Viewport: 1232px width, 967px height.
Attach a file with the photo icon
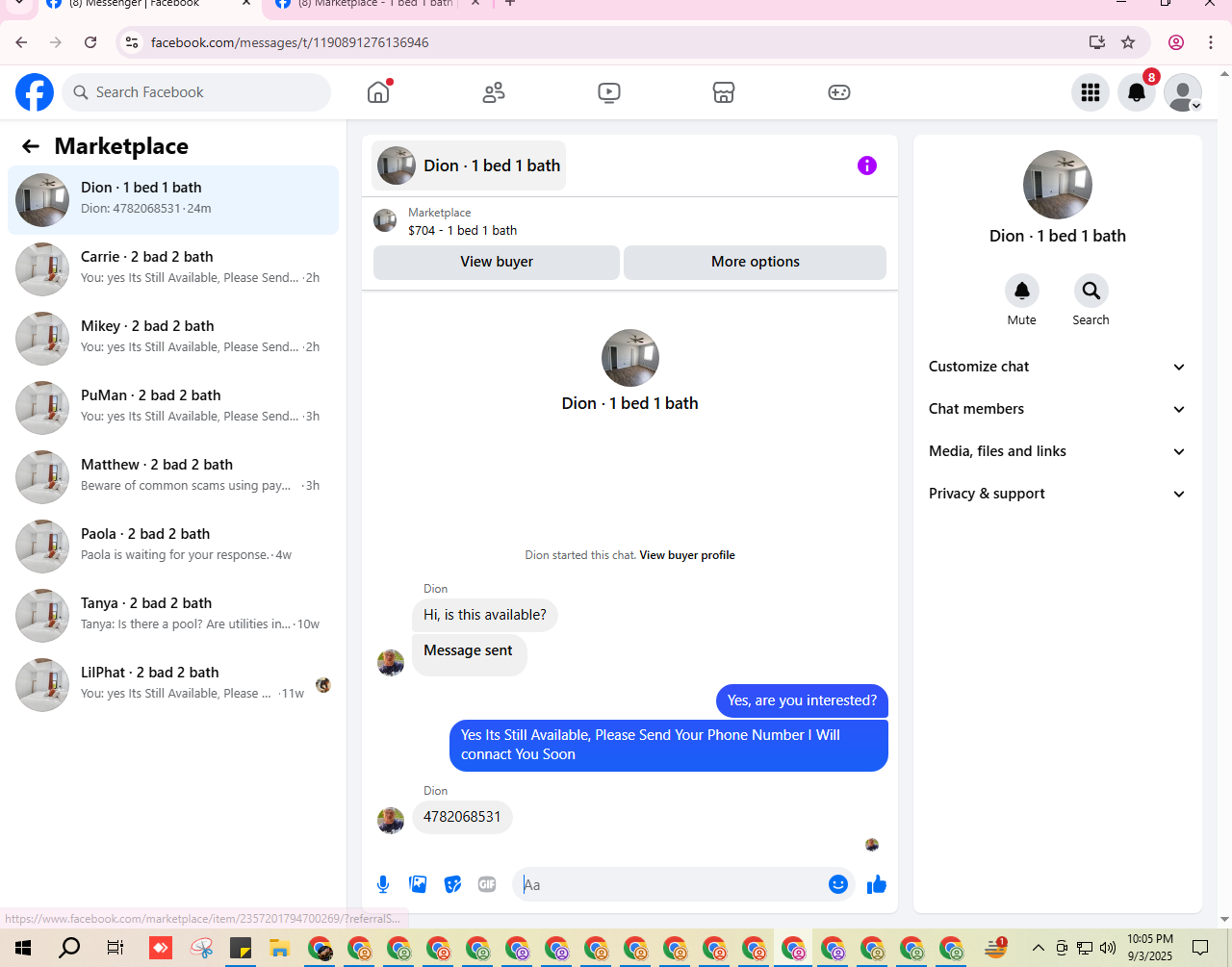point(418,884)
